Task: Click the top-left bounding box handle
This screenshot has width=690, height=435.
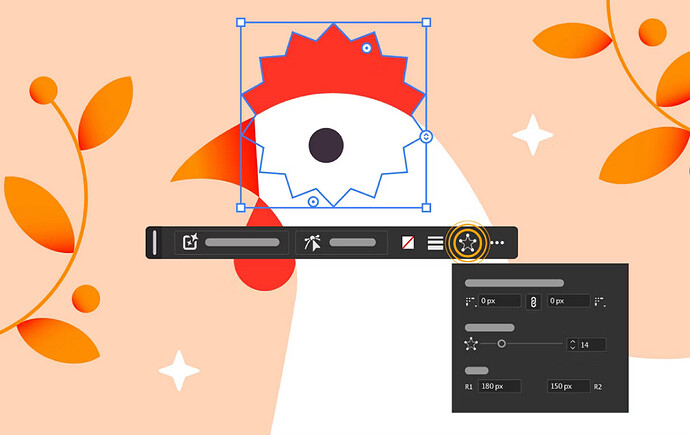Action: [x=241, y=22]
